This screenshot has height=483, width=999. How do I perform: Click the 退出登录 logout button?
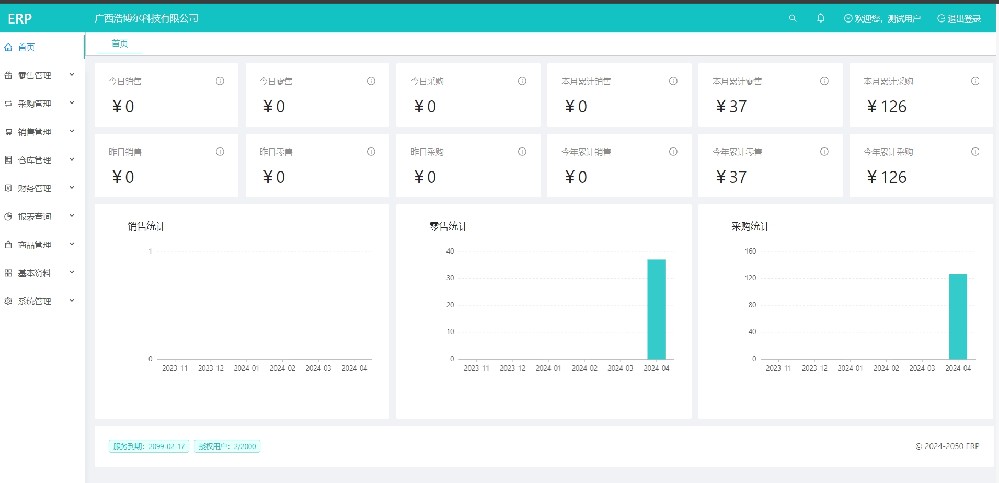[x=959, y=18]
